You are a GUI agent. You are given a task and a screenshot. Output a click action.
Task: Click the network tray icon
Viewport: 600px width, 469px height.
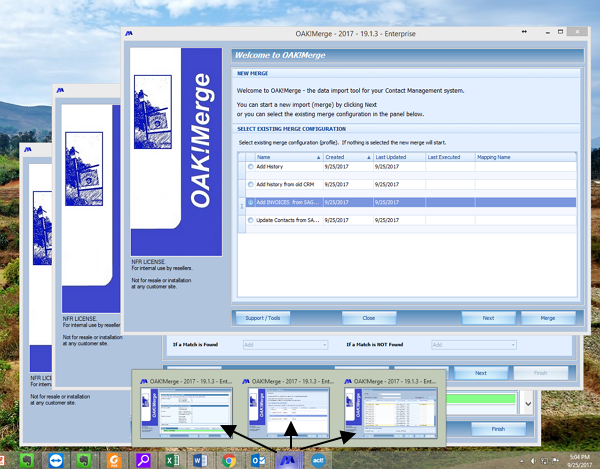click(x=545, y=461)
